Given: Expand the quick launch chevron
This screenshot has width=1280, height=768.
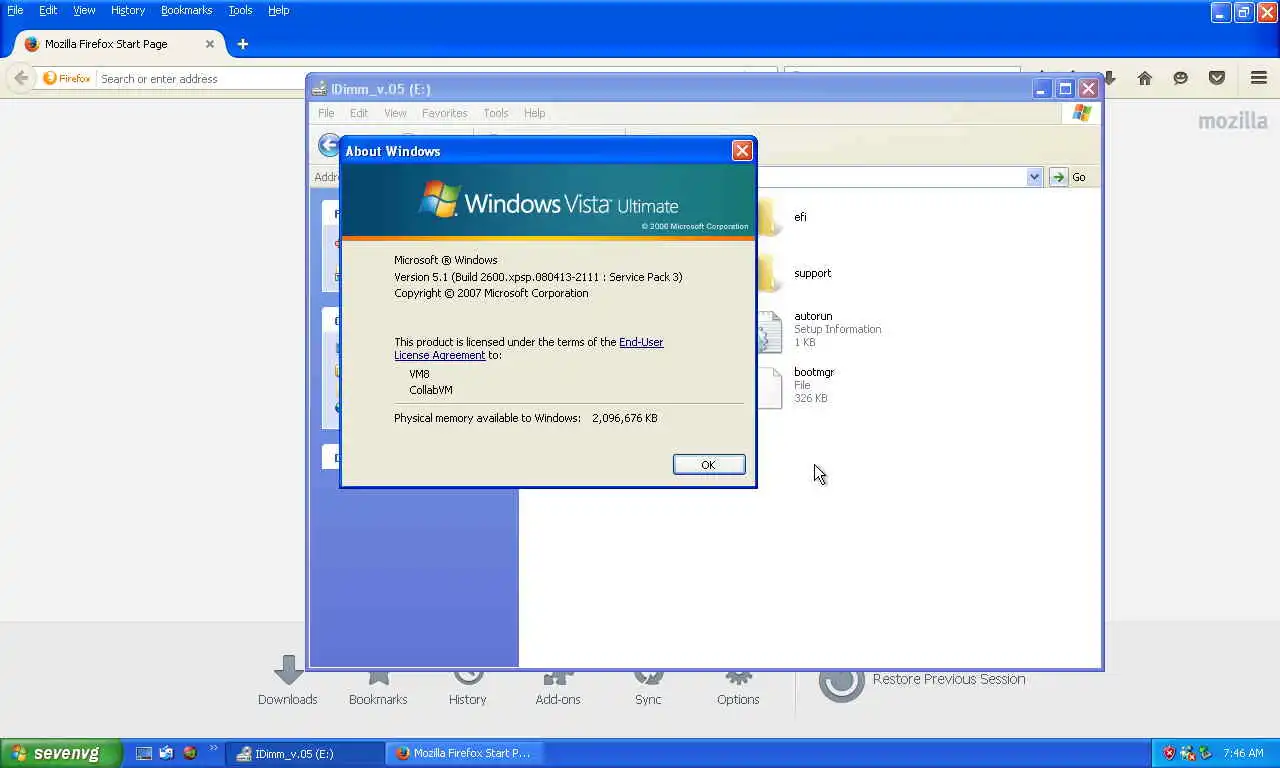Looking at the screenshot, I should pos(212,748).
